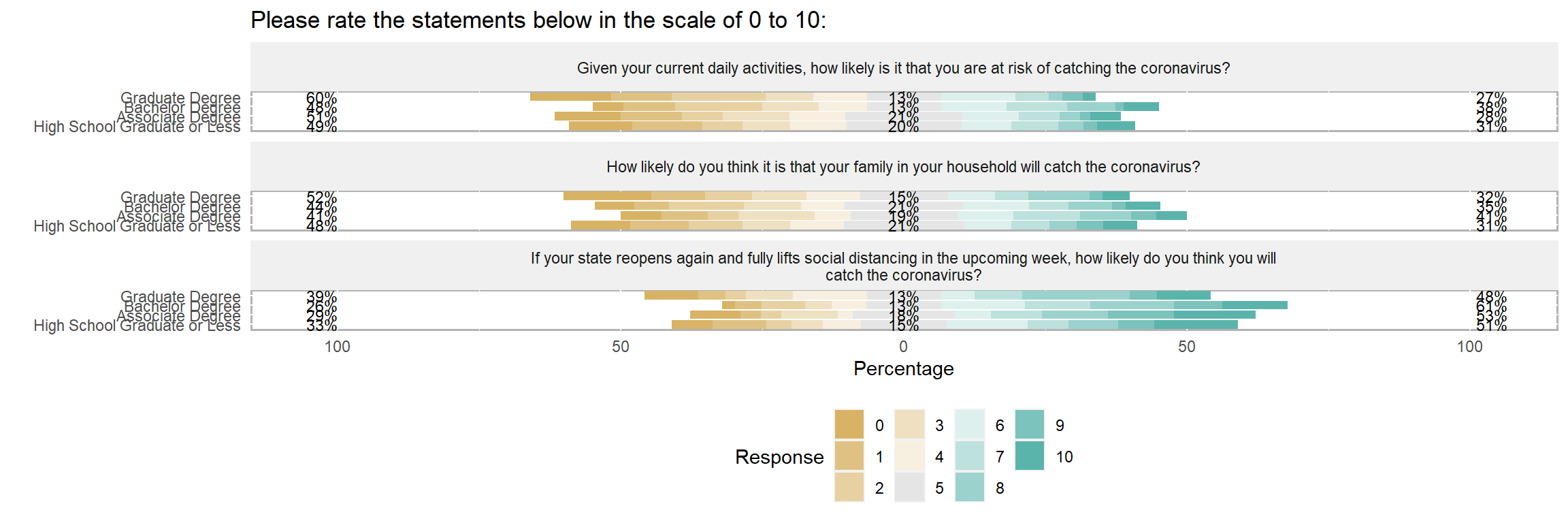Click the response 2 legend color box
Screen dimensions: 1568x523
(849, 488)
